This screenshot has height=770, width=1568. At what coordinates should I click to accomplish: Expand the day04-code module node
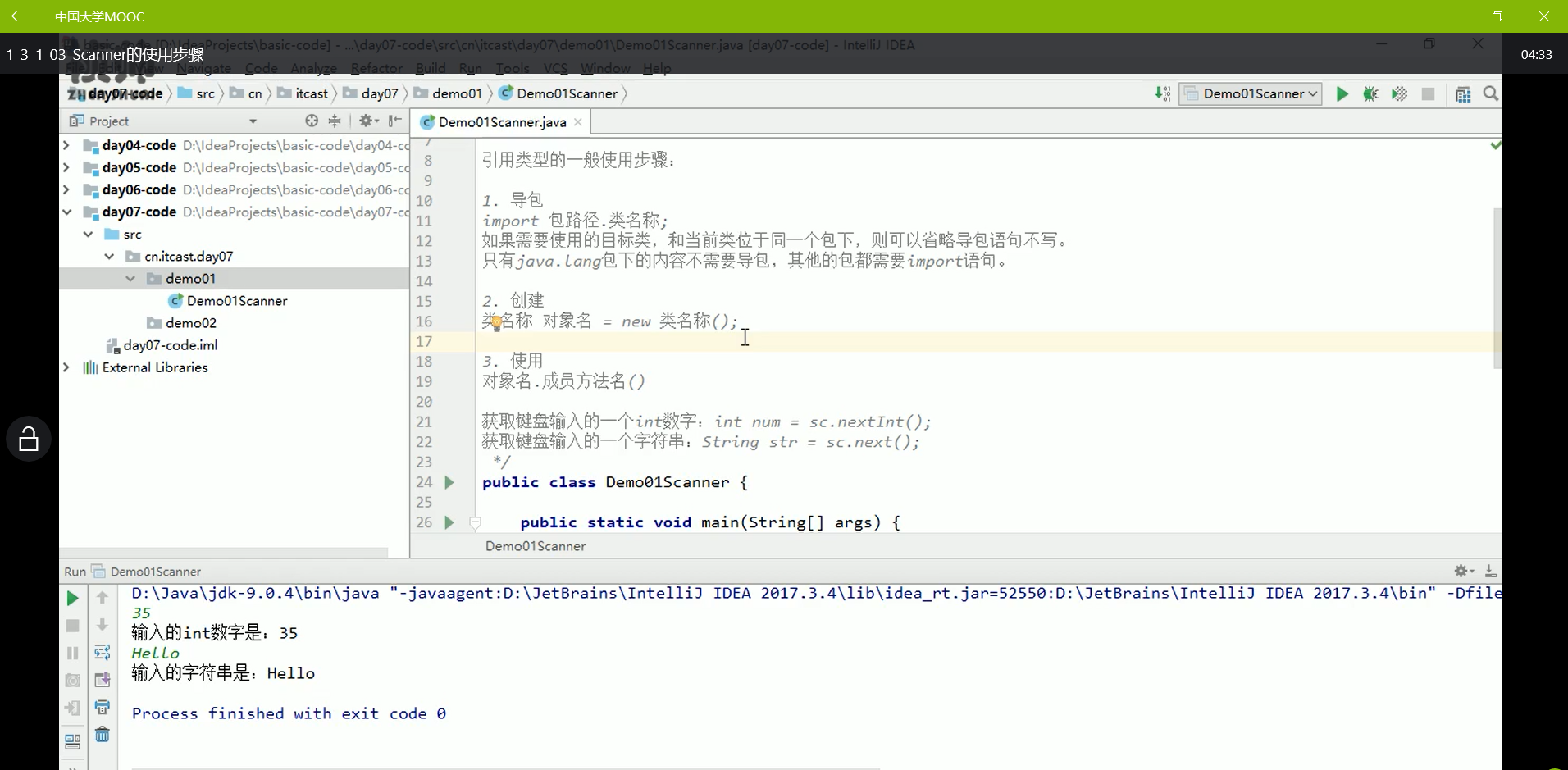click(66, 145)
